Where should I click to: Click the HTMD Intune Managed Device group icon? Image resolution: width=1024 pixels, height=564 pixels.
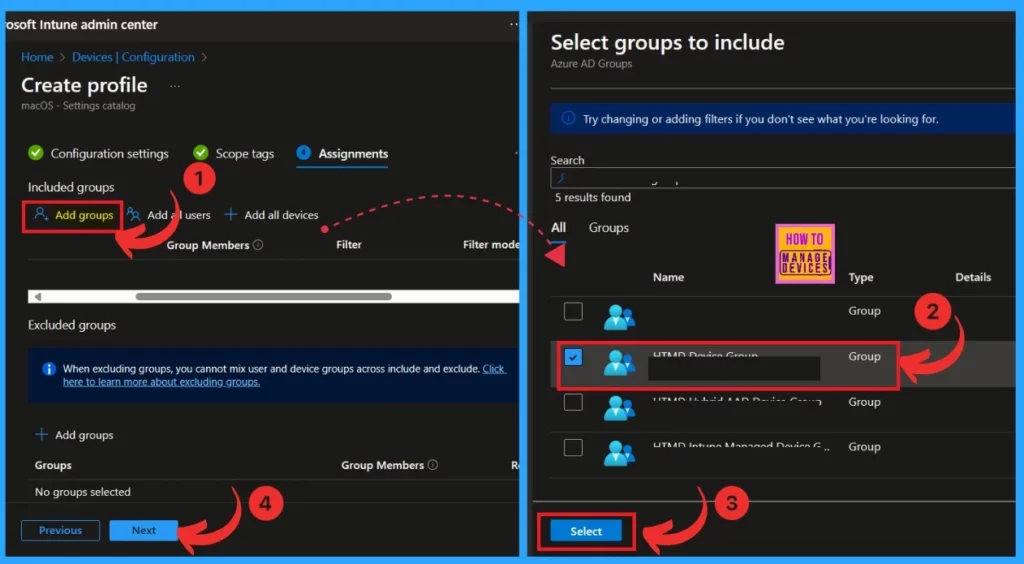(x=618, y=453)
